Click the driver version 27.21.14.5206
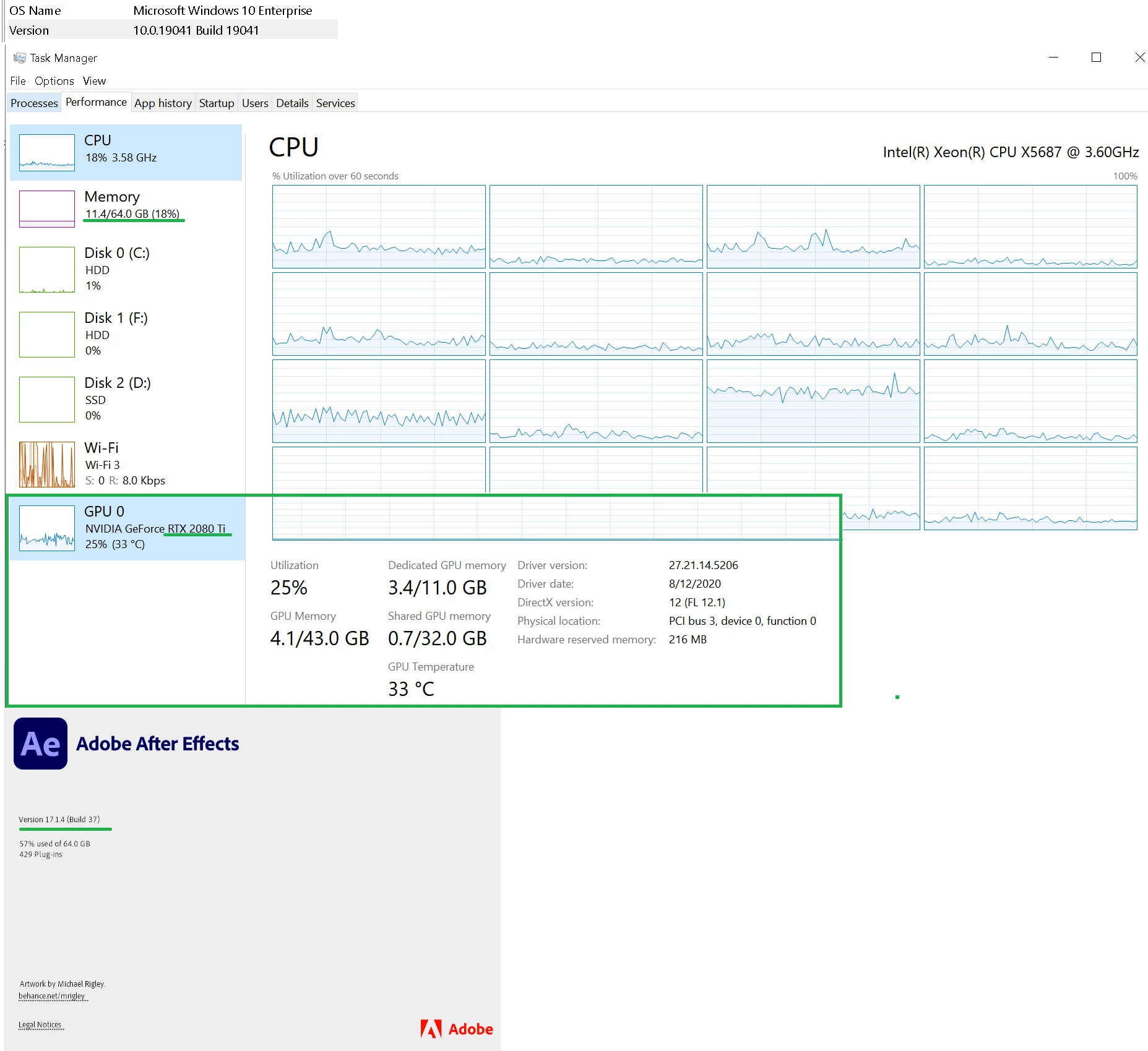Screen dimensions: 1148x1051 click(704, 565)
